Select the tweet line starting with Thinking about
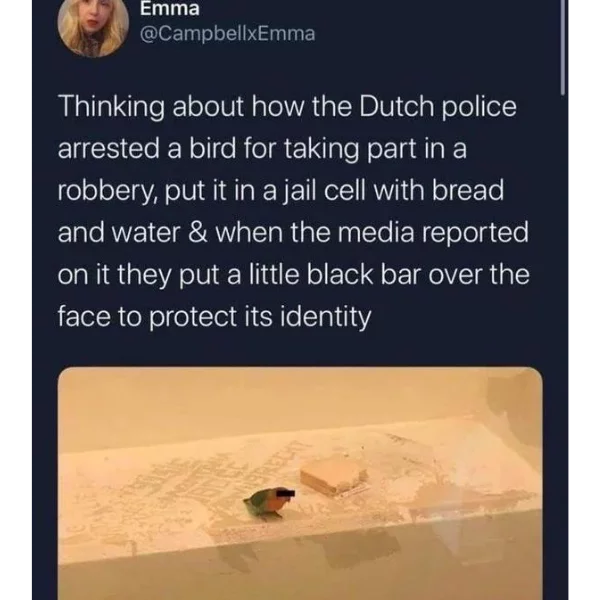Image resolution: width=600 pixels, height=600 pixels. tap(287, 107)
